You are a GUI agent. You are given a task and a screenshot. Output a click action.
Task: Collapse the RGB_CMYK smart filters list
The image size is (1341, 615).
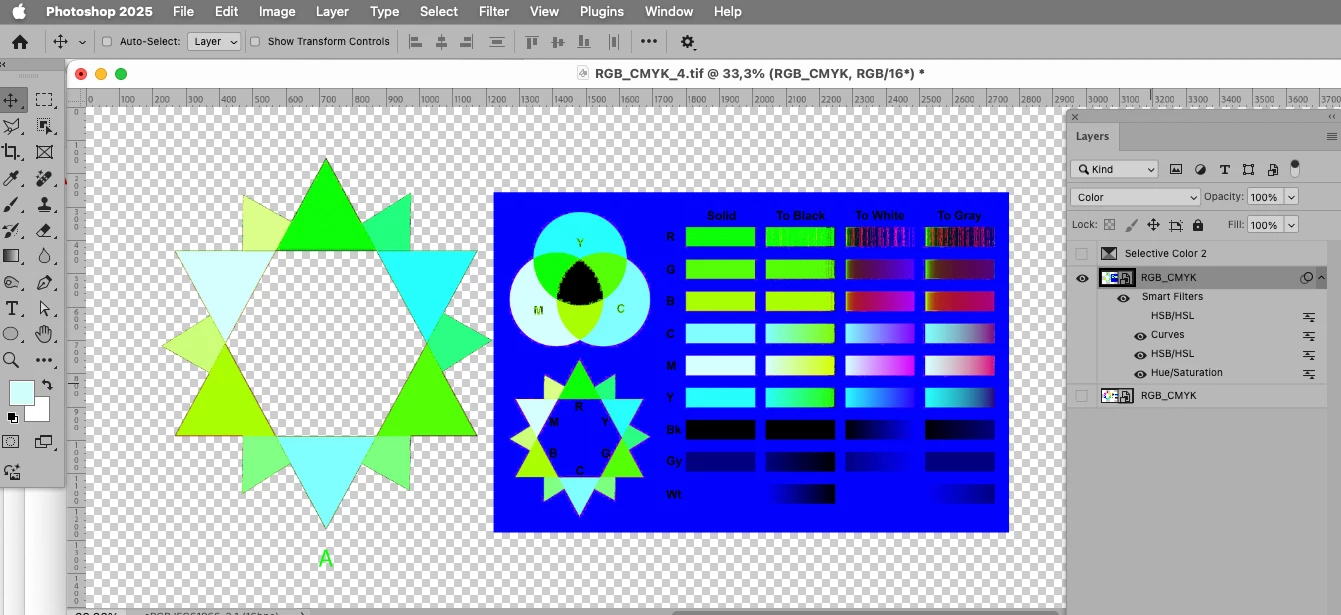pyautogui.click(x=1322, y=278)
